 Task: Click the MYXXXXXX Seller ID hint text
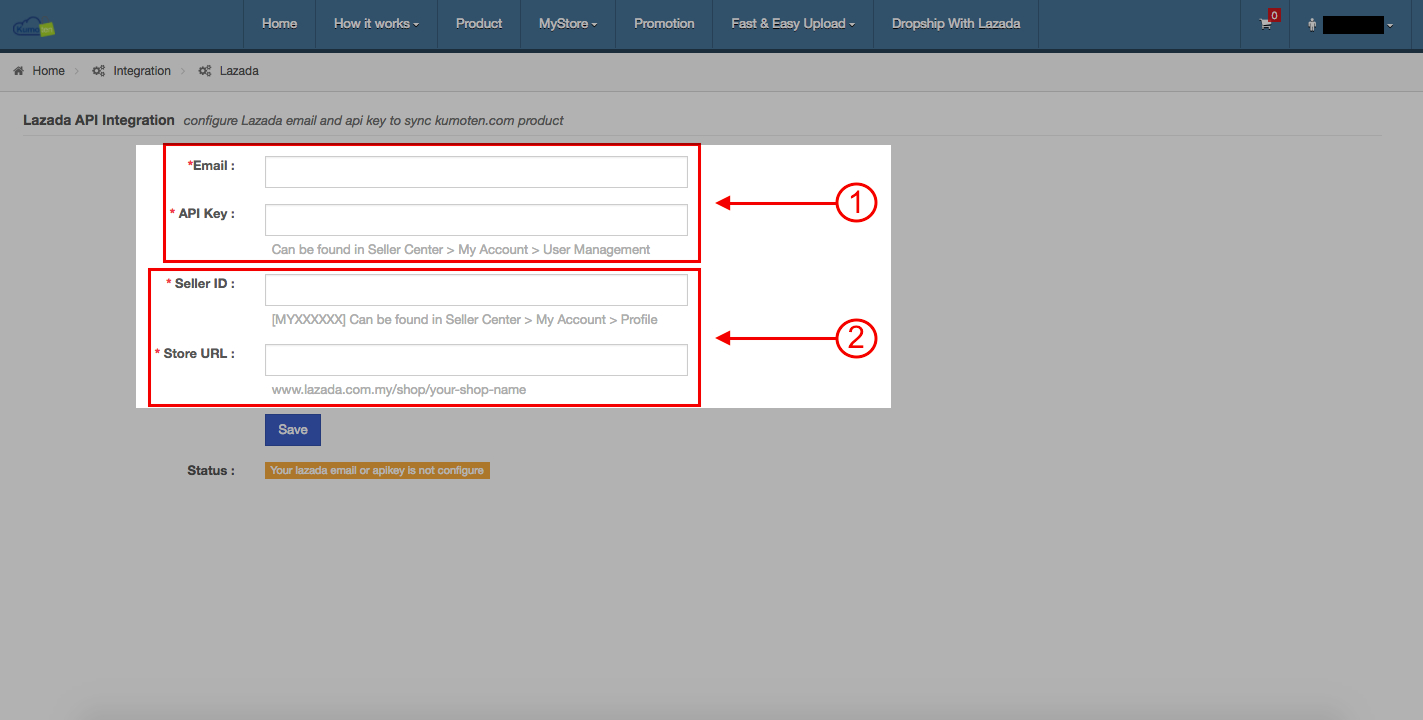click(465, 320)
